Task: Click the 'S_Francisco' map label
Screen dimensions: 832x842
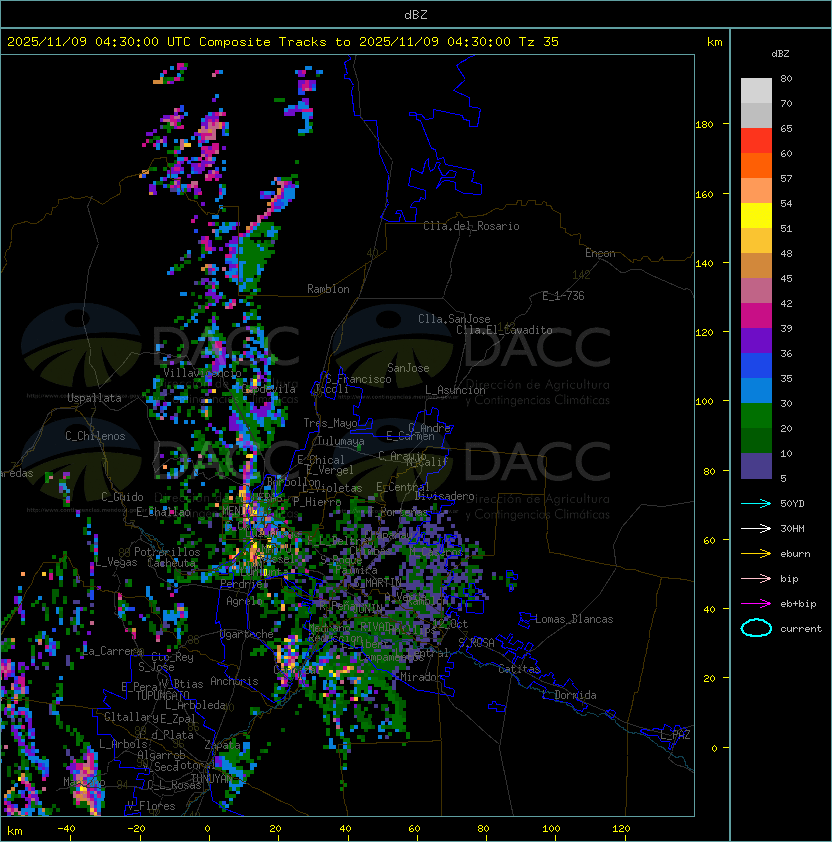Action: [358, 379]
